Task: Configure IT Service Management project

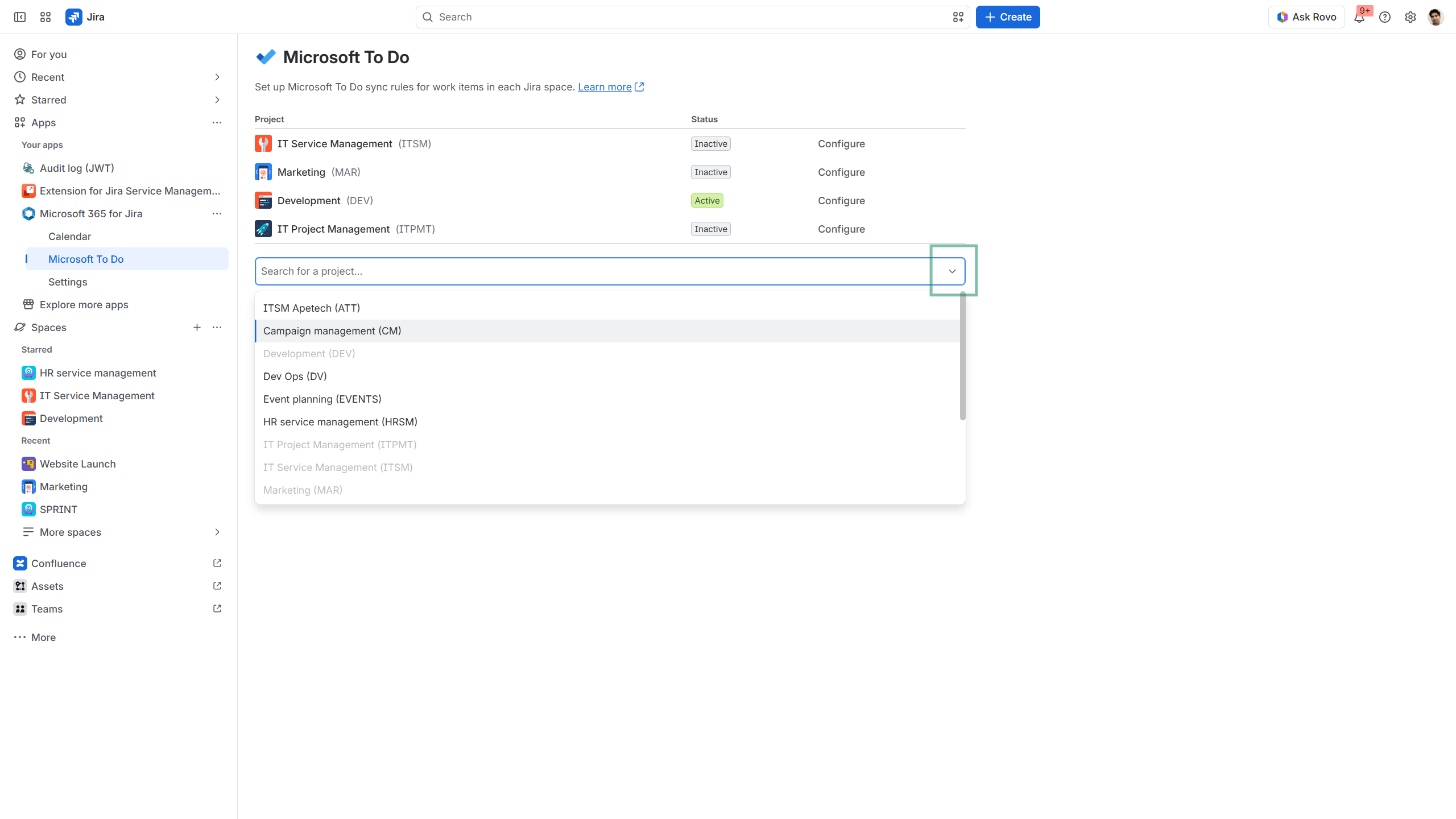Action: [x=841, y=144]
